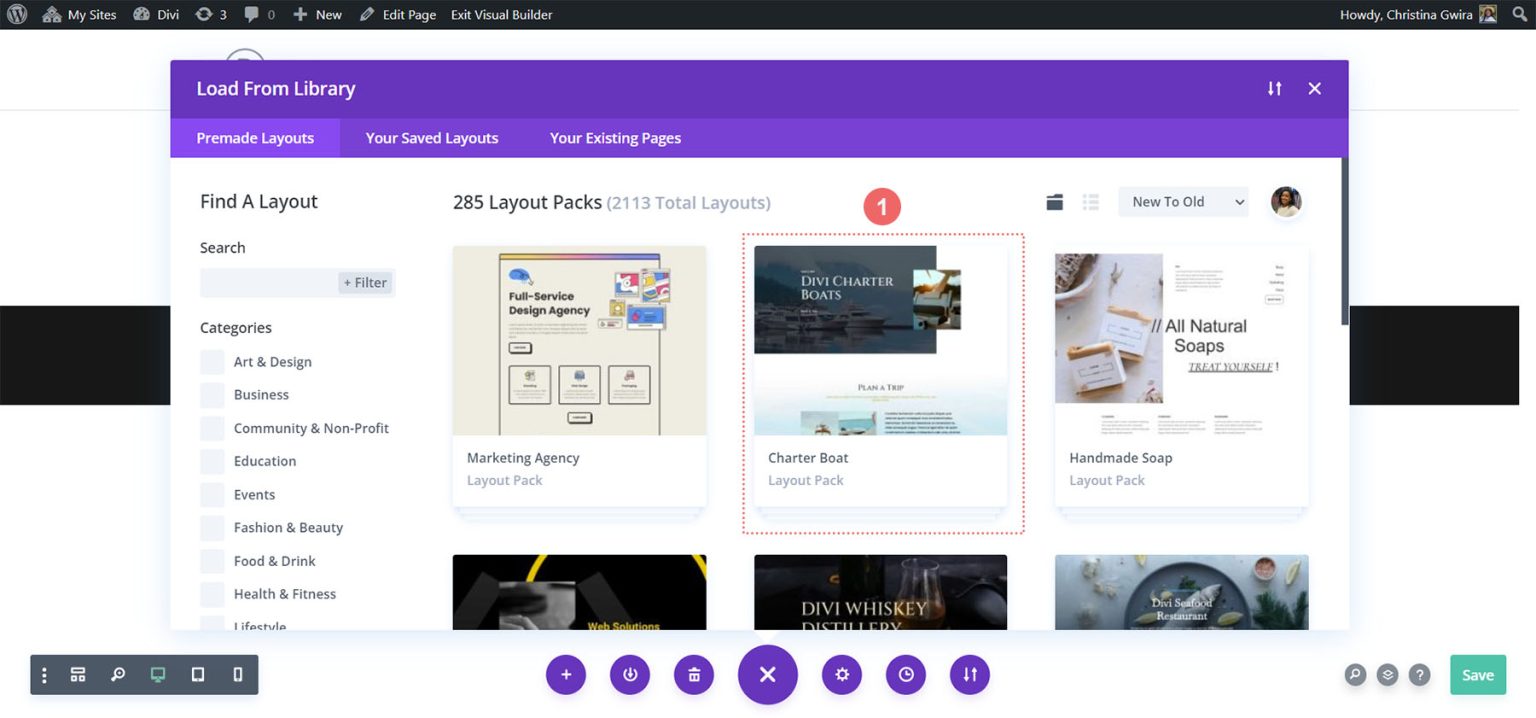
Task: Open page settings via the gear icon
Action: coord(841,674)
